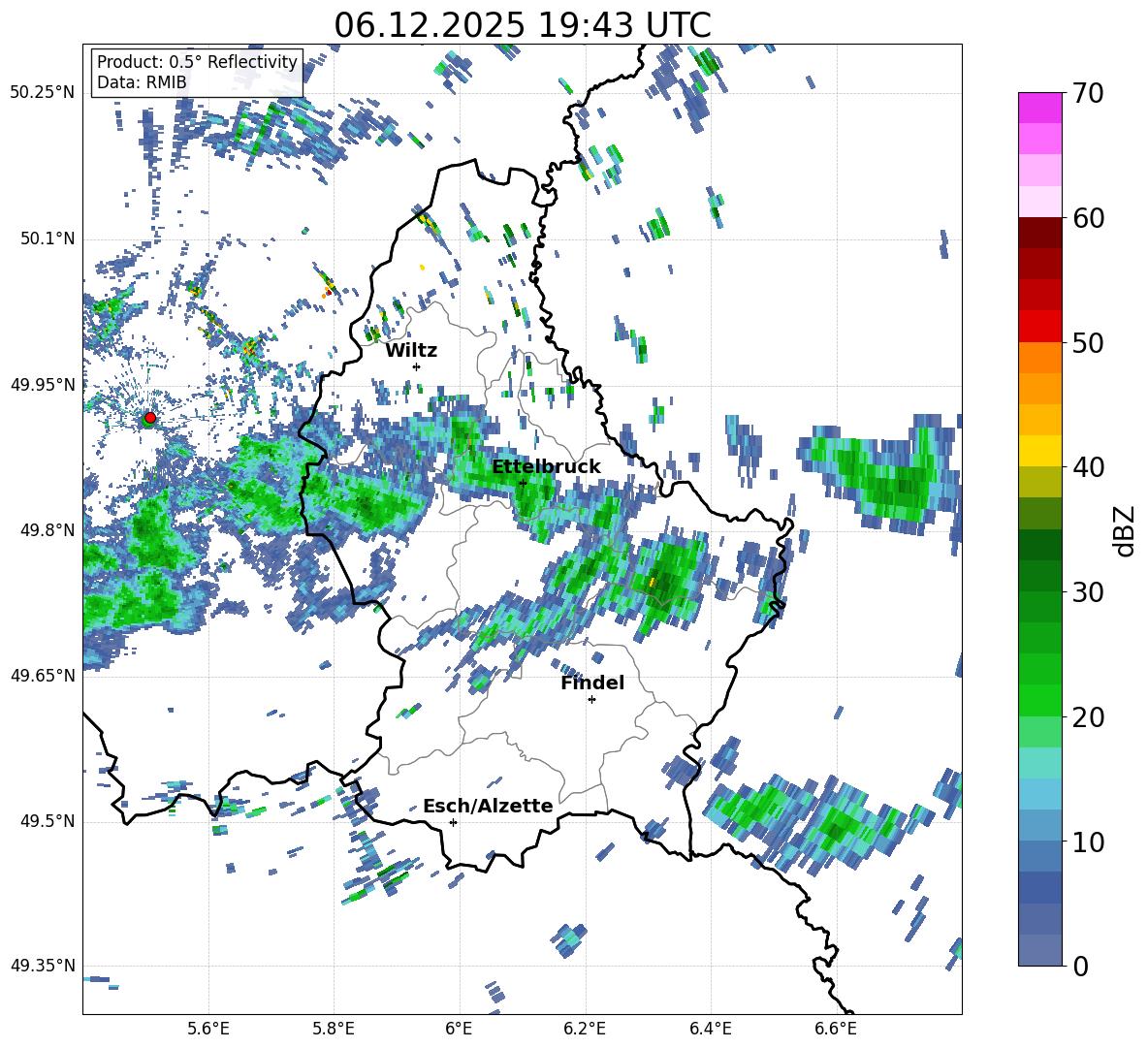The width and height of the screenshot is (1148, 1048).
Task: Click the latitude label 49.95°N
Action: 43,384
